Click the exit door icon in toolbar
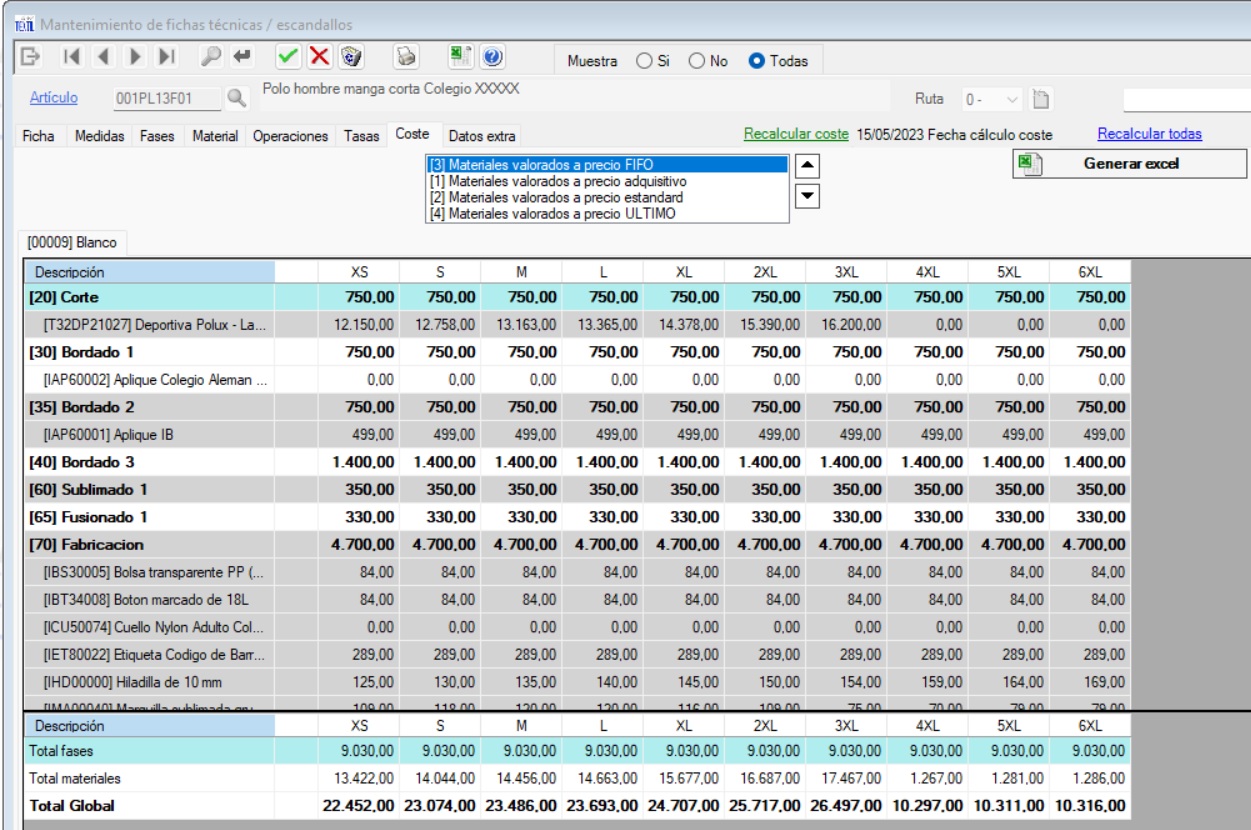This screenshot has height=830, width=1251. click(x=30, y=57)
